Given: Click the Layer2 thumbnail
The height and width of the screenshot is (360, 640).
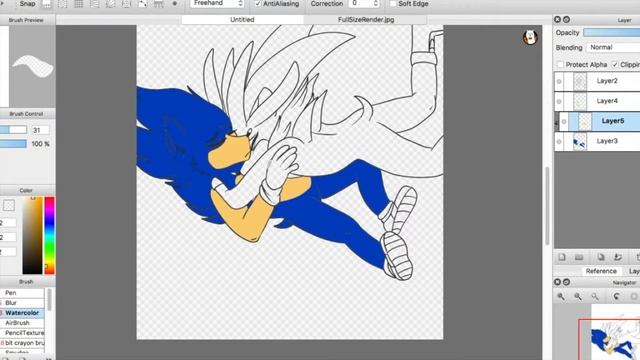Looking at the screenshot, I should 580,81.
